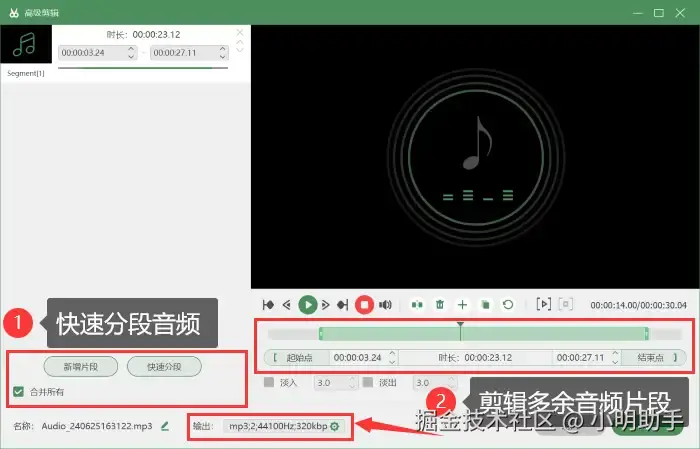Click the 快速分段 button
700x449 pixels.
click(x=164, y=367)
